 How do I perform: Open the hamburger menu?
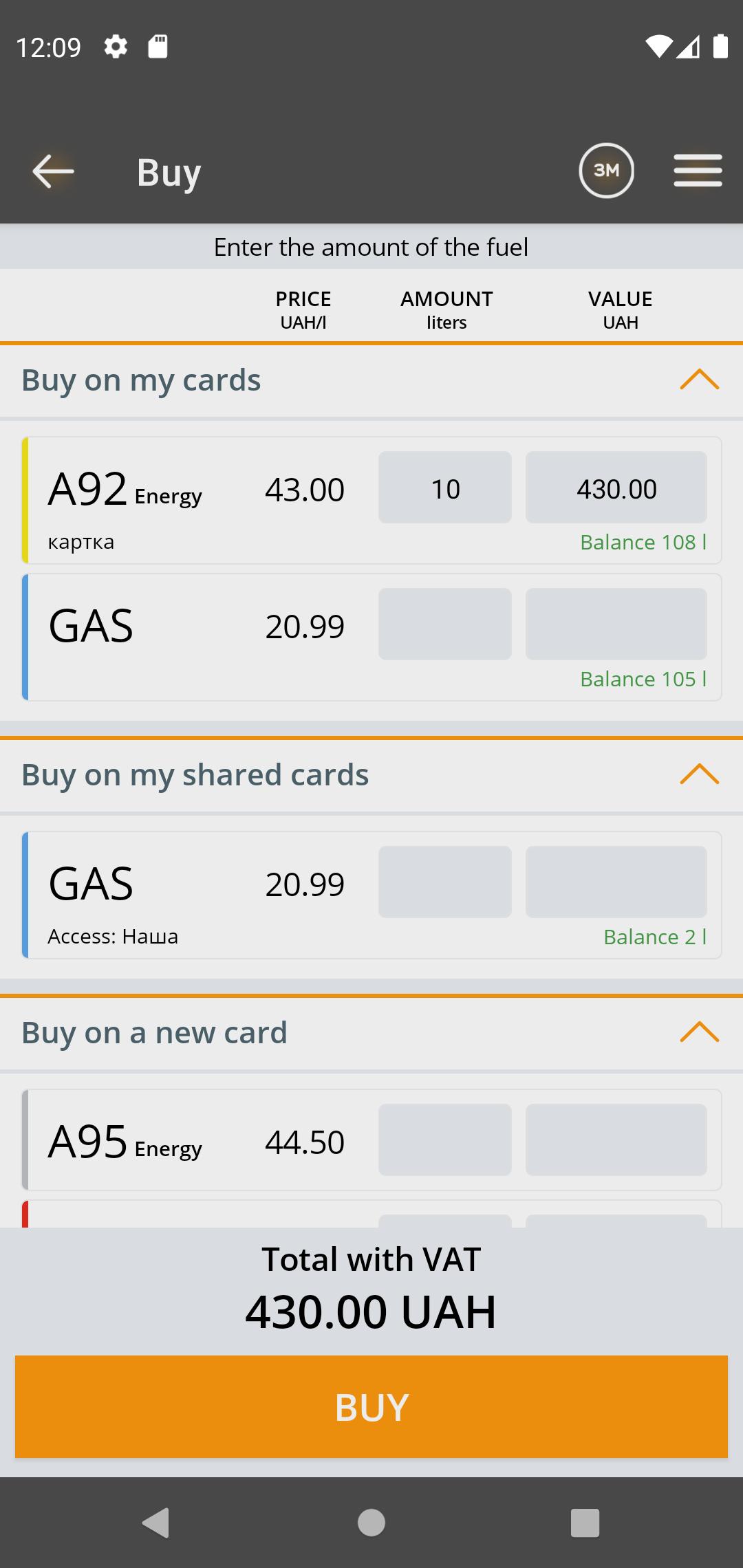pyautogui.click(x=698, y=171)
